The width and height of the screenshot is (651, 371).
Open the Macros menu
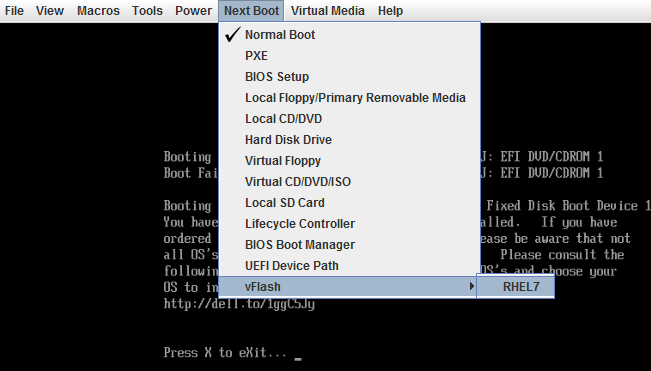(98, 11)
